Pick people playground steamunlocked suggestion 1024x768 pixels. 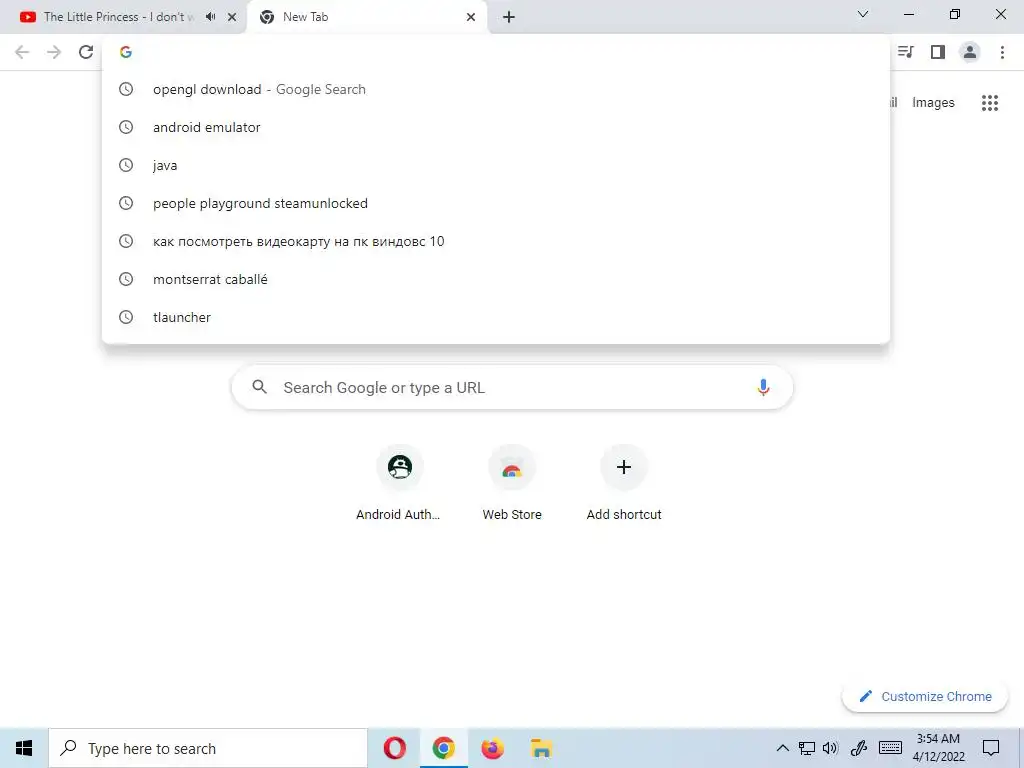[496, 203]
